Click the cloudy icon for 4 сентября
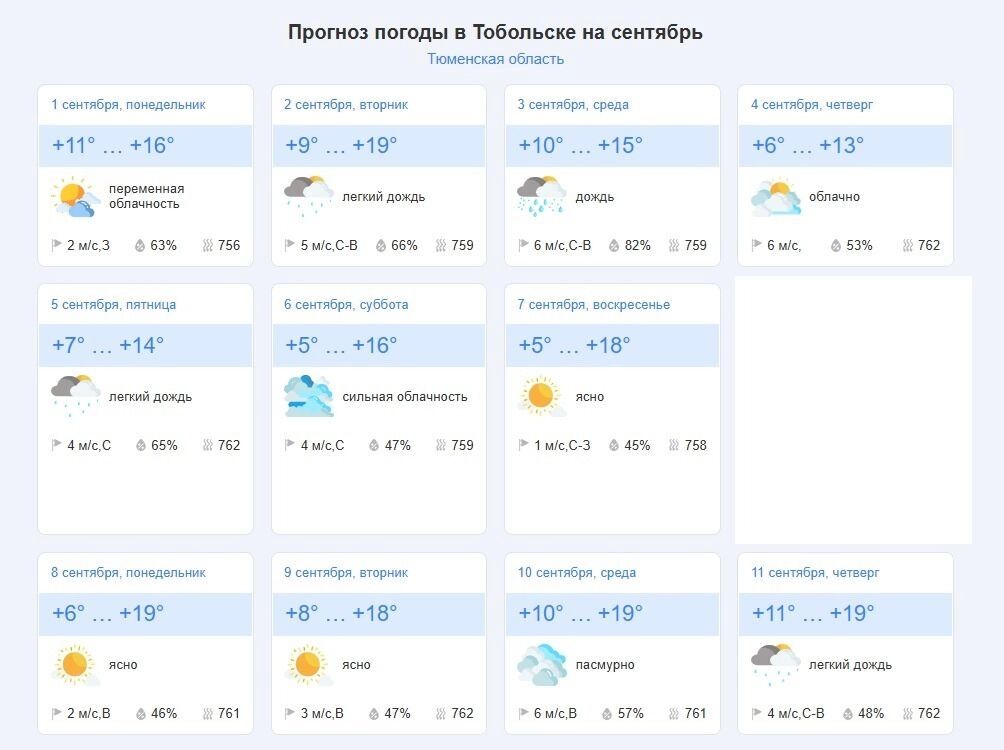Image resolution: width=1004 pixels, height=750 pixels. pos(776,197)
